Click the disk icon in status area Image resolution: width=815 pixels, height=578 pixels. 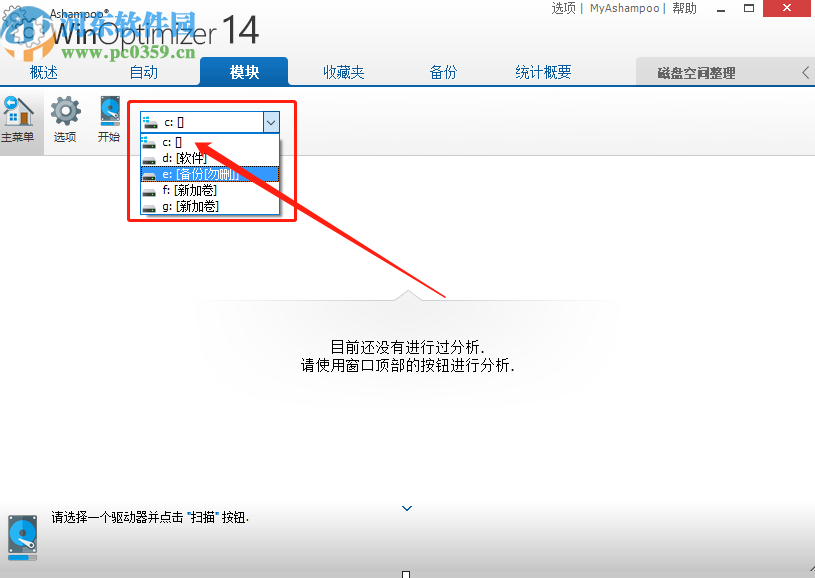(x=22, y=537)
